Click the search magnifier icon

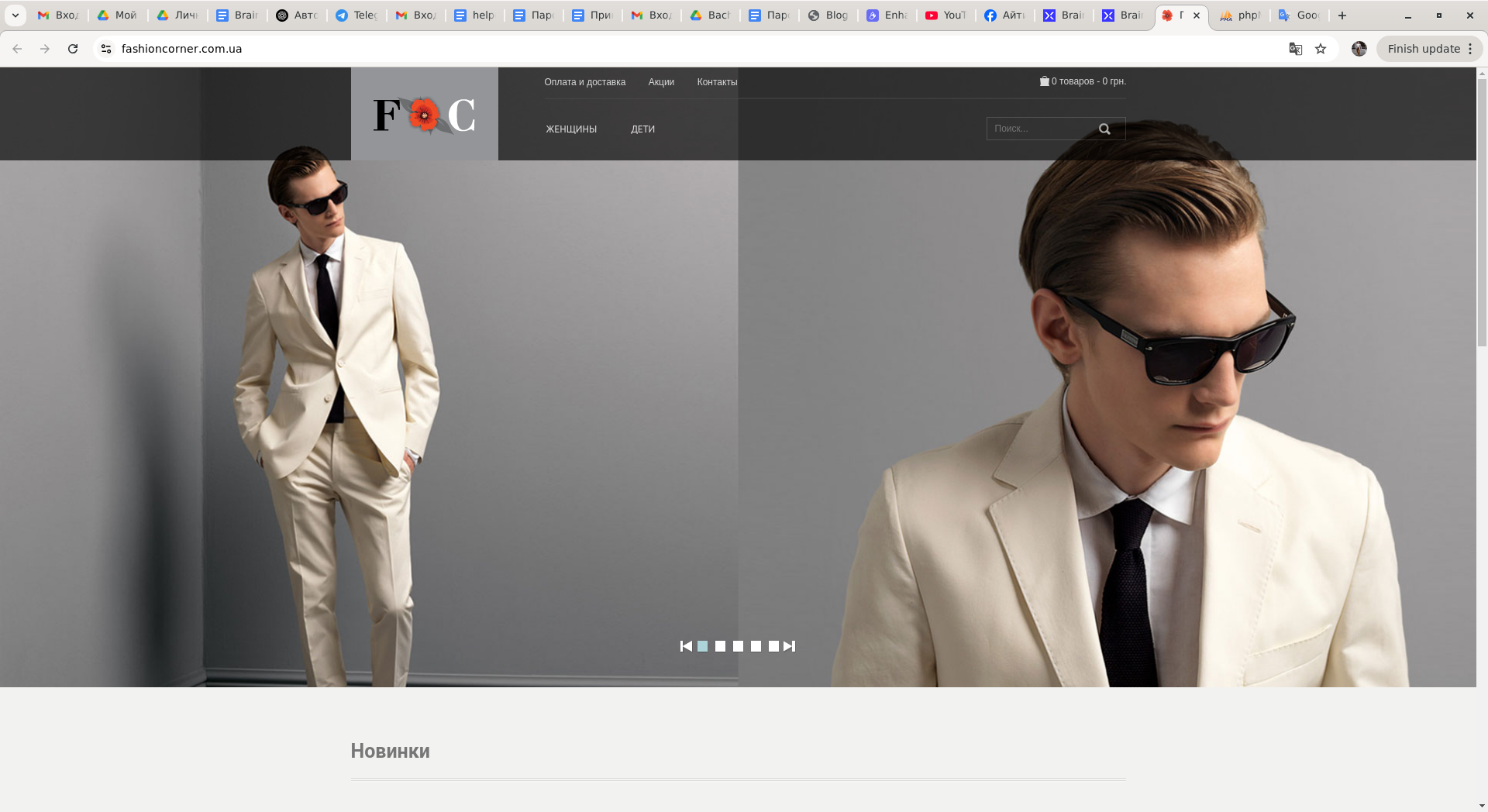pos(1104,129)
